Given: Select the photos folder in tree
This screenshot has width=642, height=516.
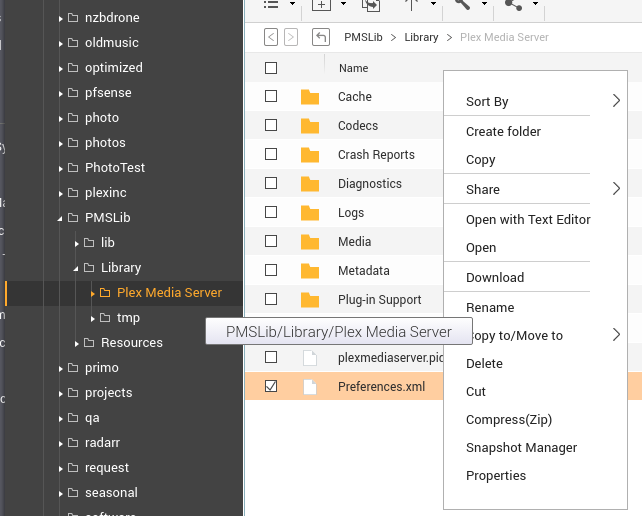Looking at the screenshot, I should tap(105, 143).
